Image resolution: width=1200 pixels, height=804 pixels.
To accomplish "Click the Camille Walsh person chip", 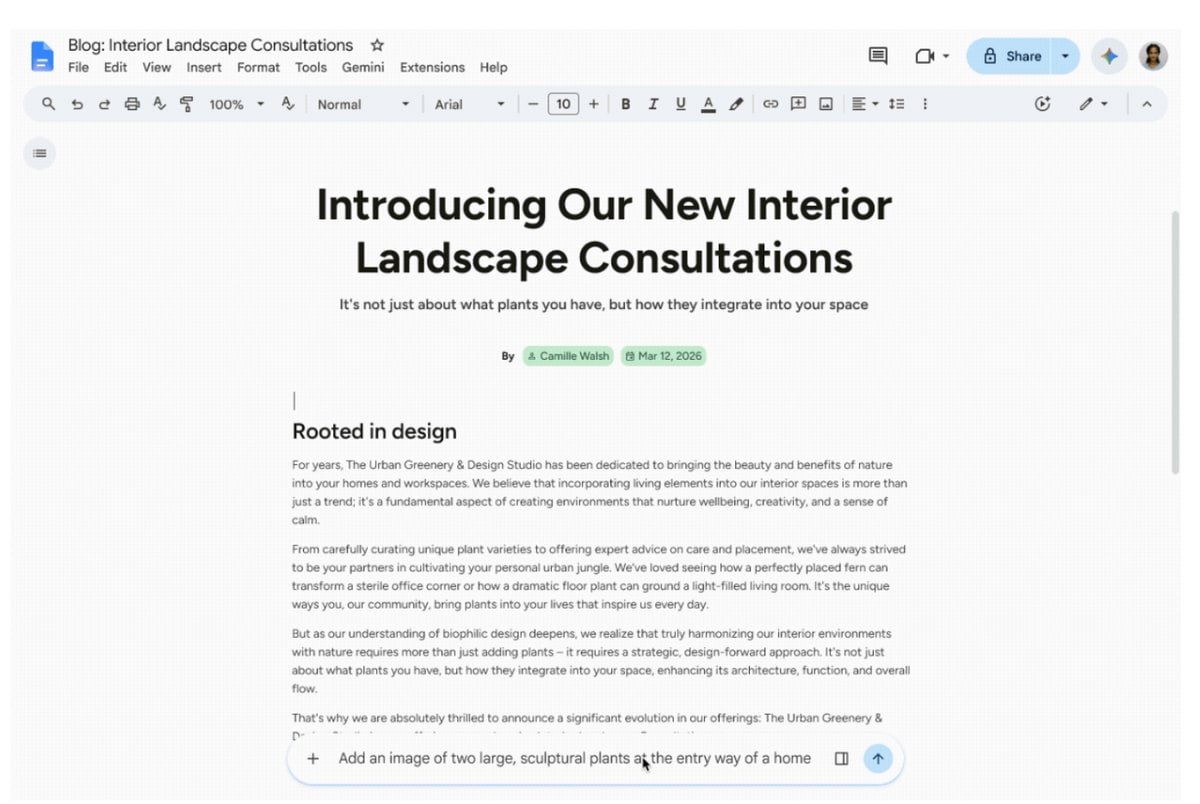I will tap(568, 356).
